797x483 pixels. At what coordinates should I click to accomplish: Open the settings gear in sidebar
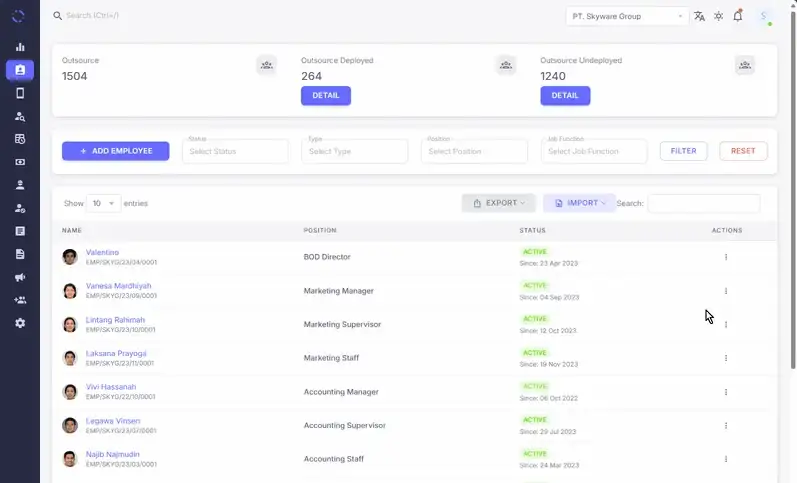pos(20,323)
